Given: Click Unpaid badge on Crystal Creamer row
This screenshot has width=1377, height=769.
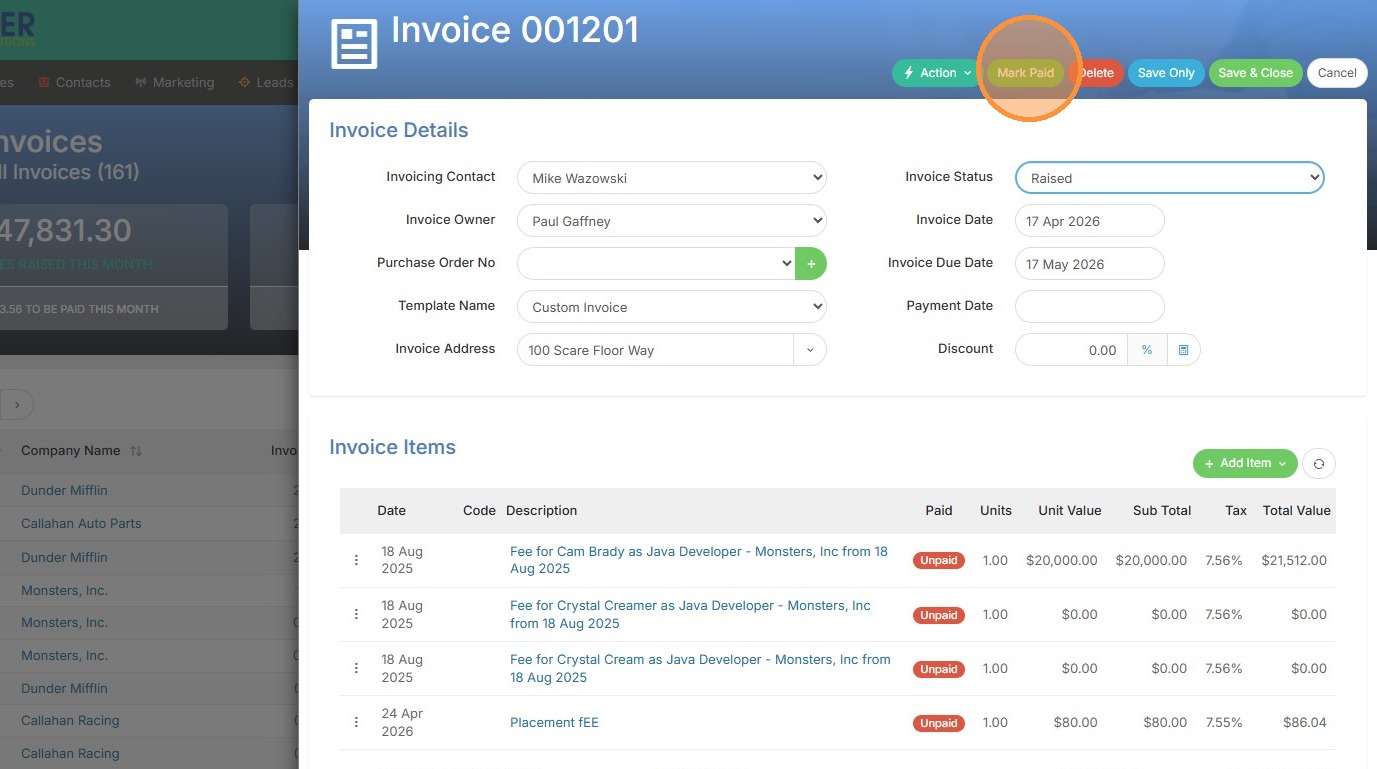Looking at the screenshot, I should coord(938,615).
